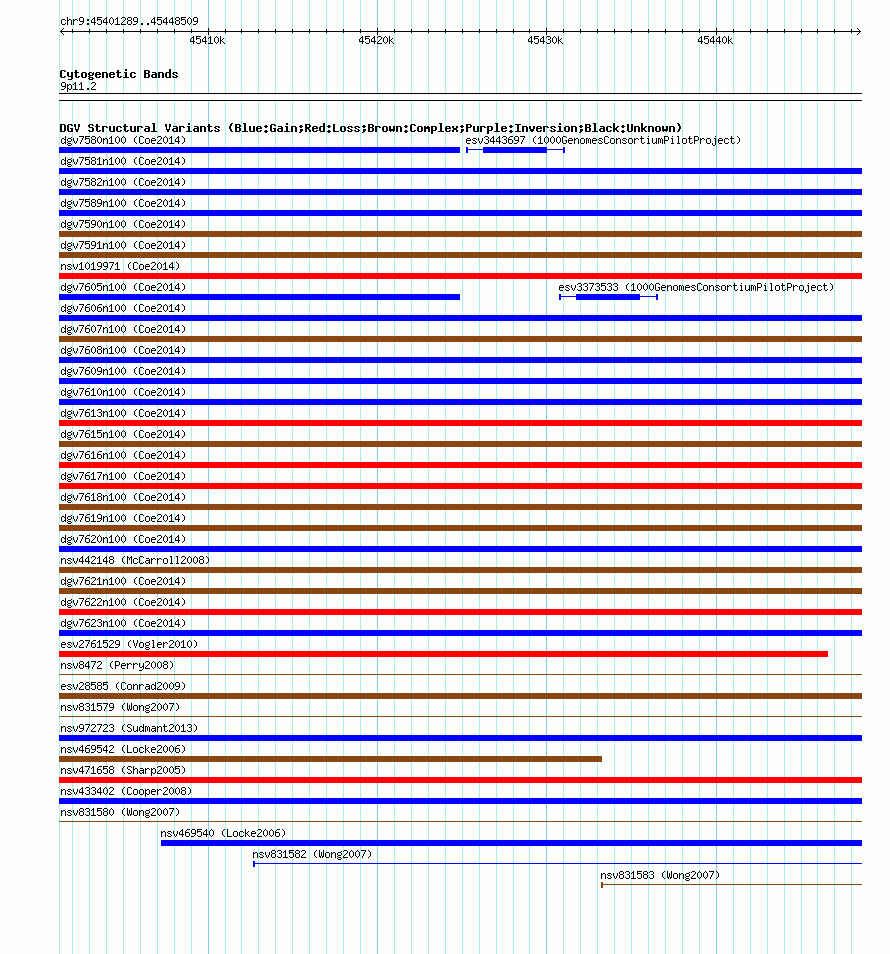The height and width of the screenshot is (954, 890).
Task: Select nsv831579 (Wong2007) label
Action: pos(120,707)
